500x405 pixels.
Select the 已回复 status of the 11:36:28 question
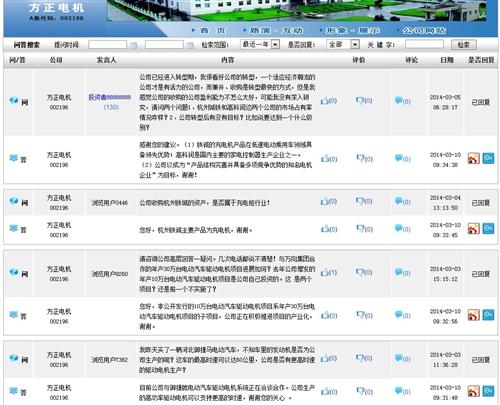tap(480, 360)
